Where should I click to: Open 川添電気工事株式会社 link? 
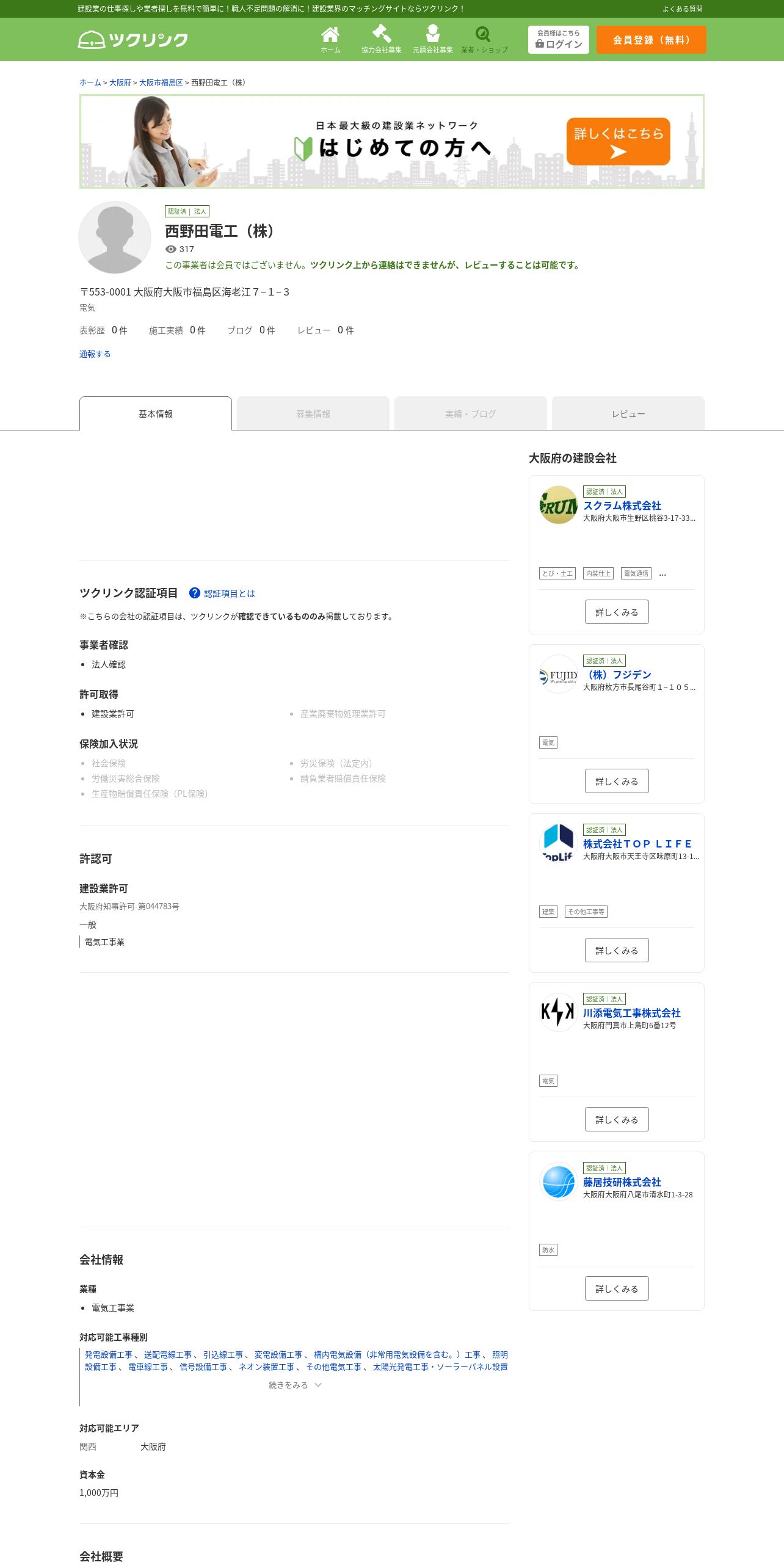point(632,1013)
